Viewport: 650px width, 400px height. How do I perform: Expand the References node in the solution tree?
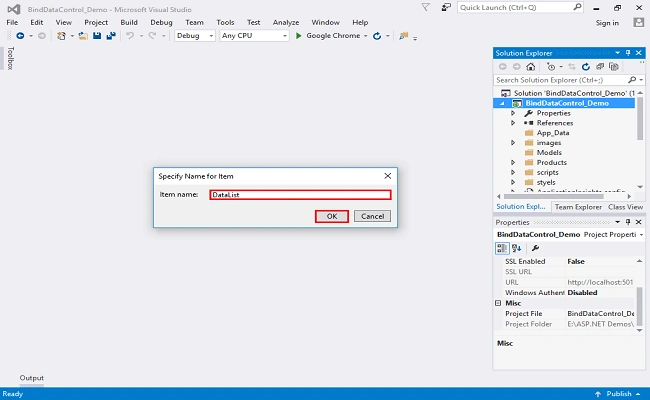click(513, 123)
